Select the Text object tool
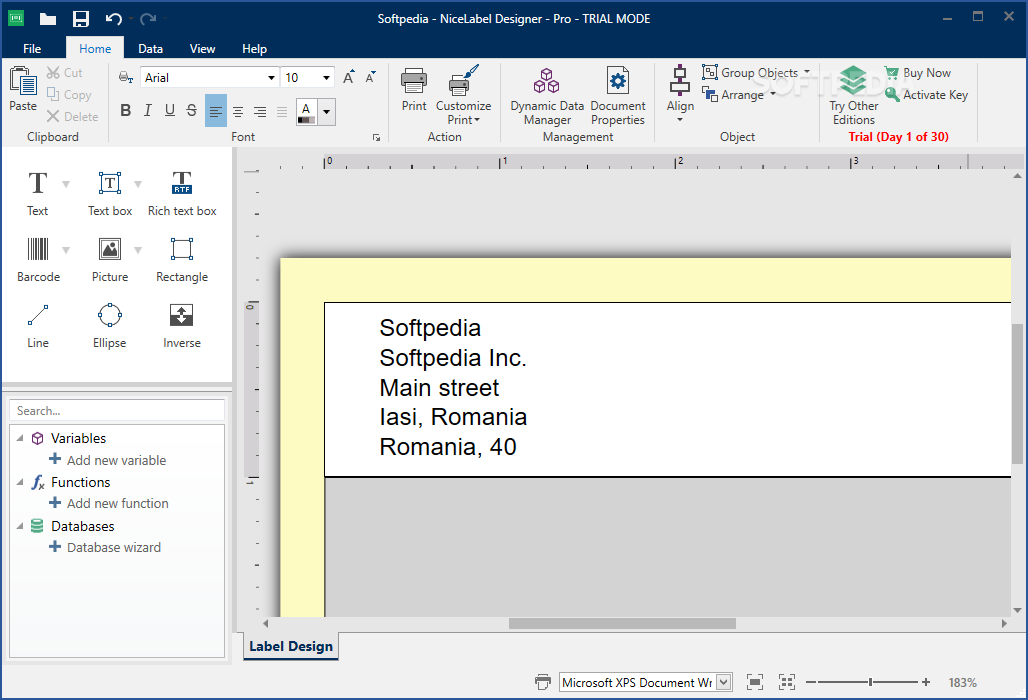1028x700 pixels. tap(37, 192)
